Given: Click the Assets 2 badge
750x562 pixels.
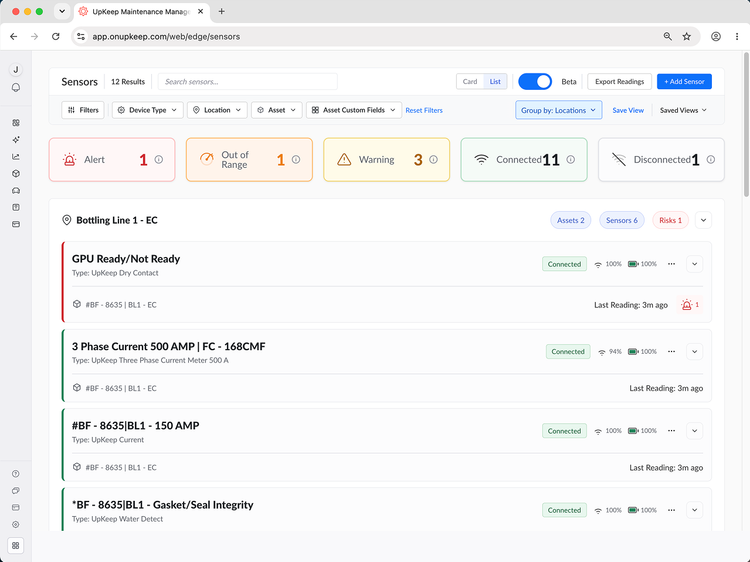Looking at the screenshot, I should click(x=571, y=220).
